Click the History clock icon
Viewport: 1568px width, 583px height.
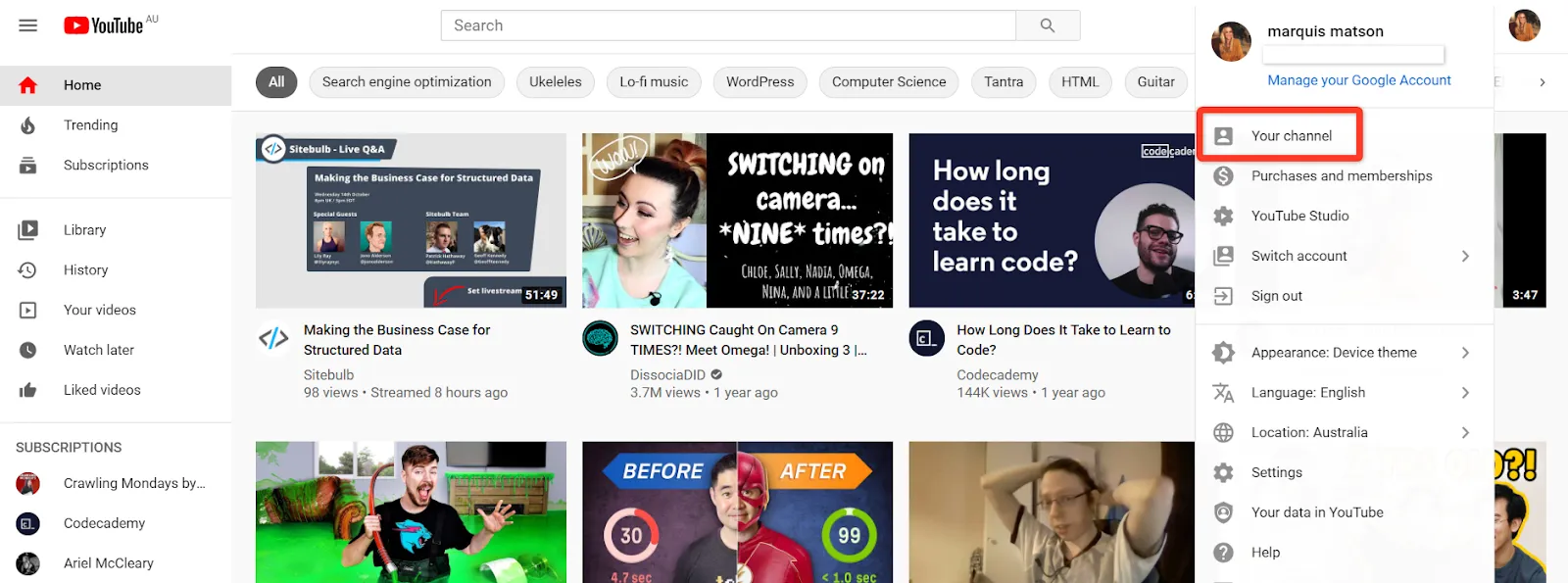[27, 270]
